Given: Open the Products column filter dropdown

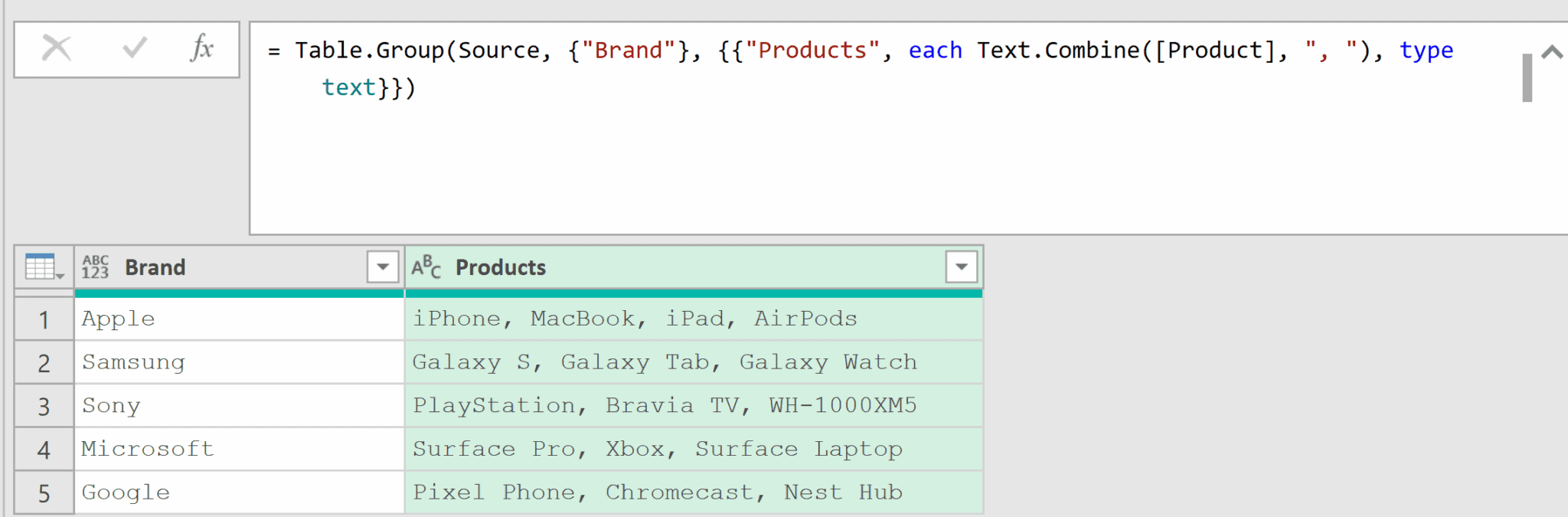Looking at the screenshot, I should pyautogui.click(x=962, y=267).
